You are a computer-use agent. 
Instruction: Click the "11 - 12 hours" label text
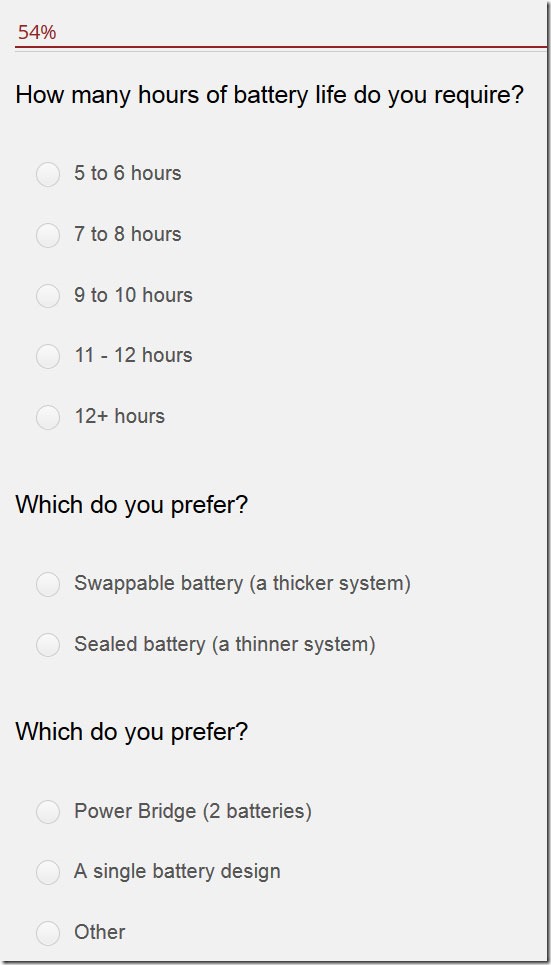pyautogui.click(x=134, y=355)
